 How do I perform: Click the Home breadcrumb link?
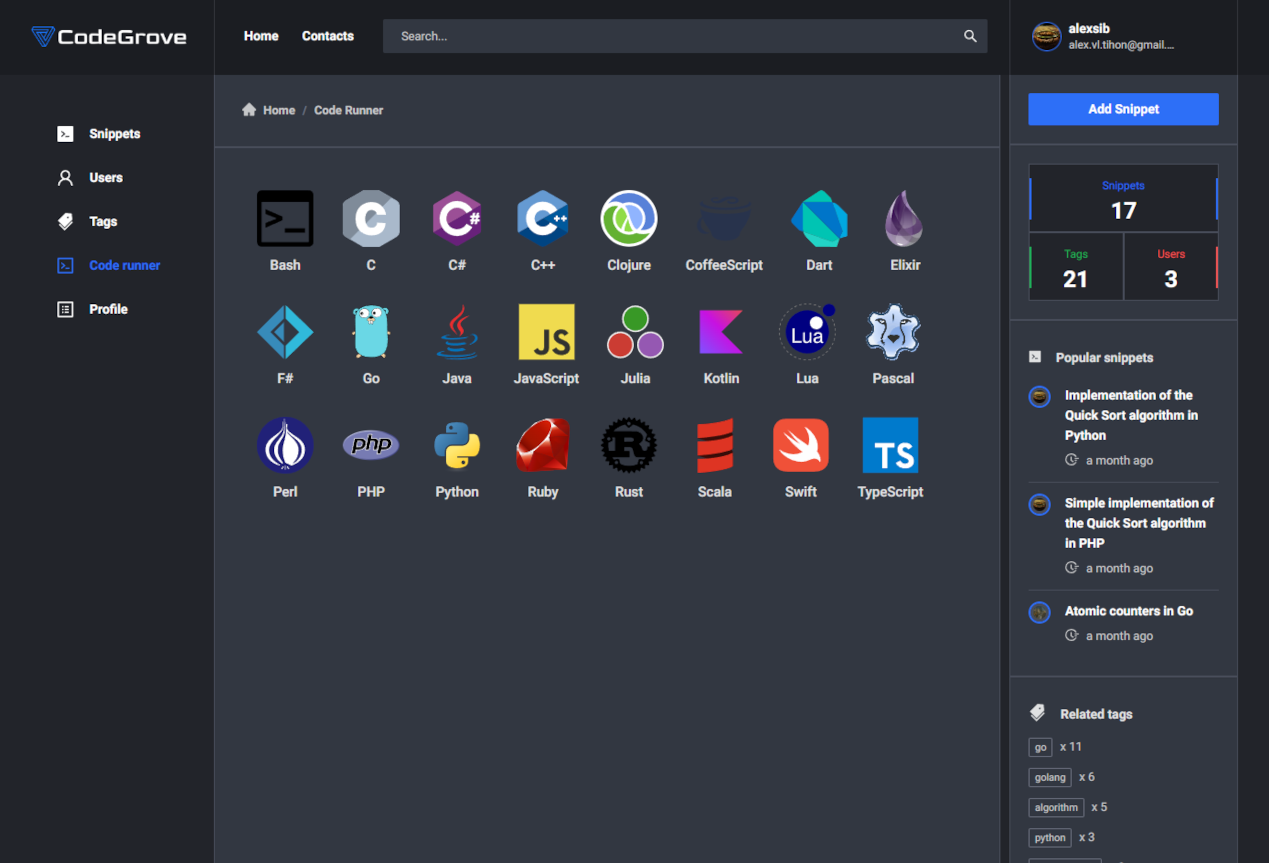(279, 110)
